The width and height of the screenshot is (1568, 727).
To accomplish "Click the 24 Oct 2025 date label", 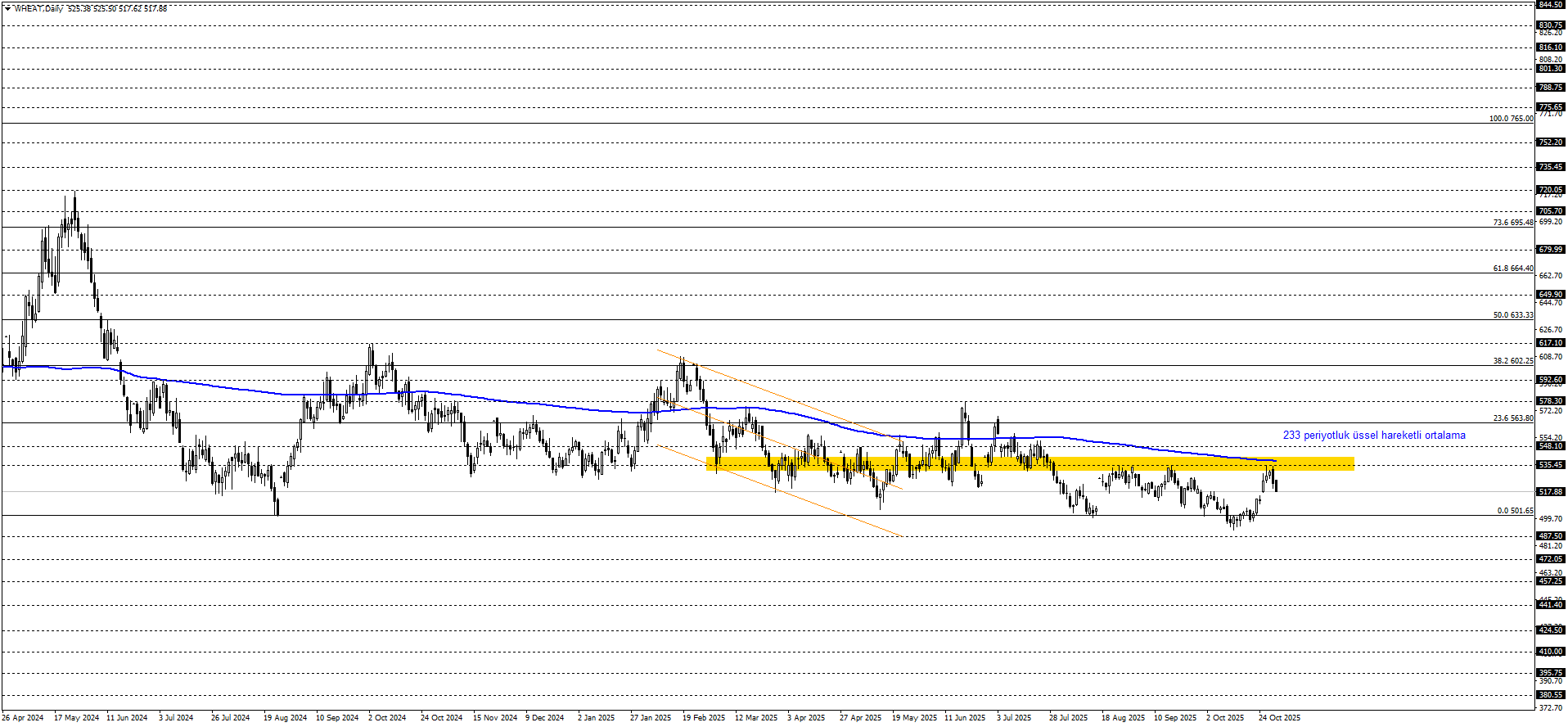I will [1279, 718].
